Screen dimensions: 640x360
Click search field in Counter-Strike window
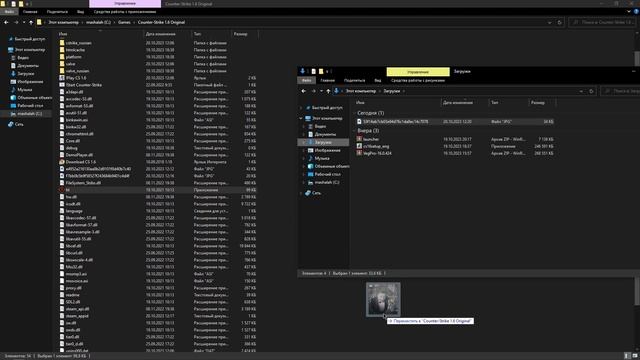pos(602,22)
